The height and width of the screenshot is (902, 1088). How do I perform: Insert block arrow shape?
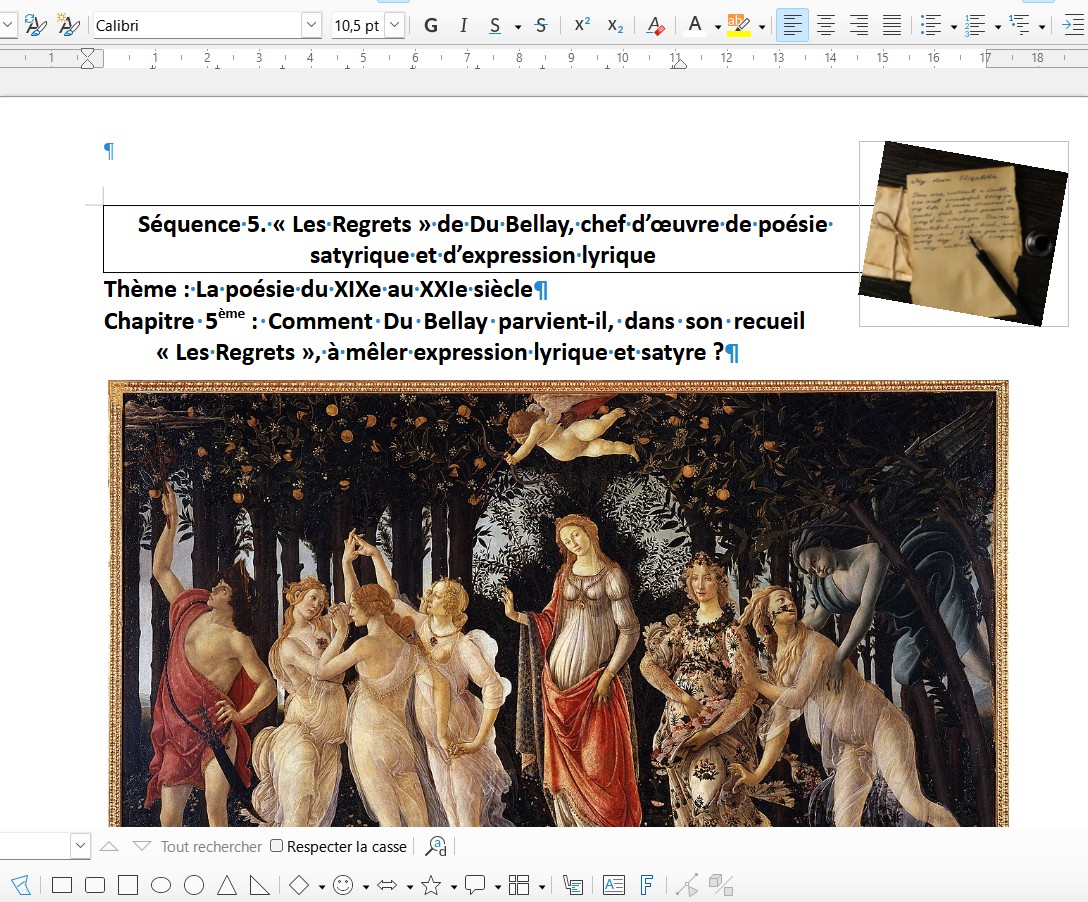(x=387, y=885)
